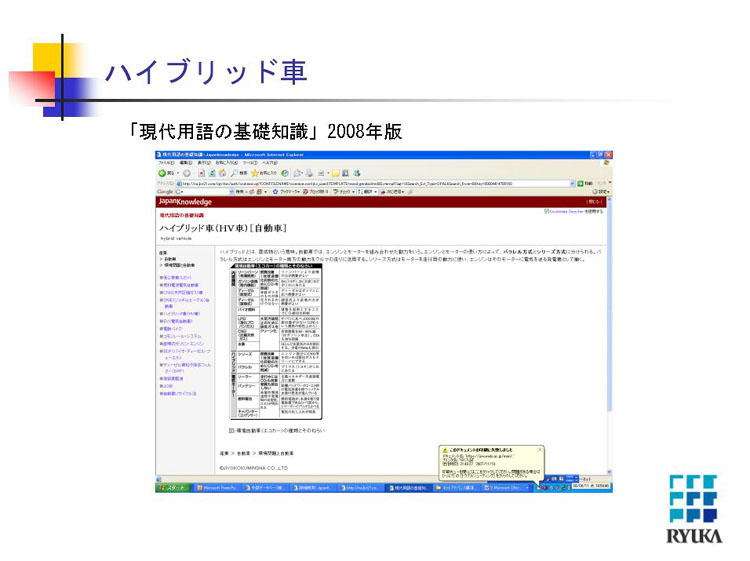
Task: Open the 表示(V) menu
Action: tap(205, 163)
